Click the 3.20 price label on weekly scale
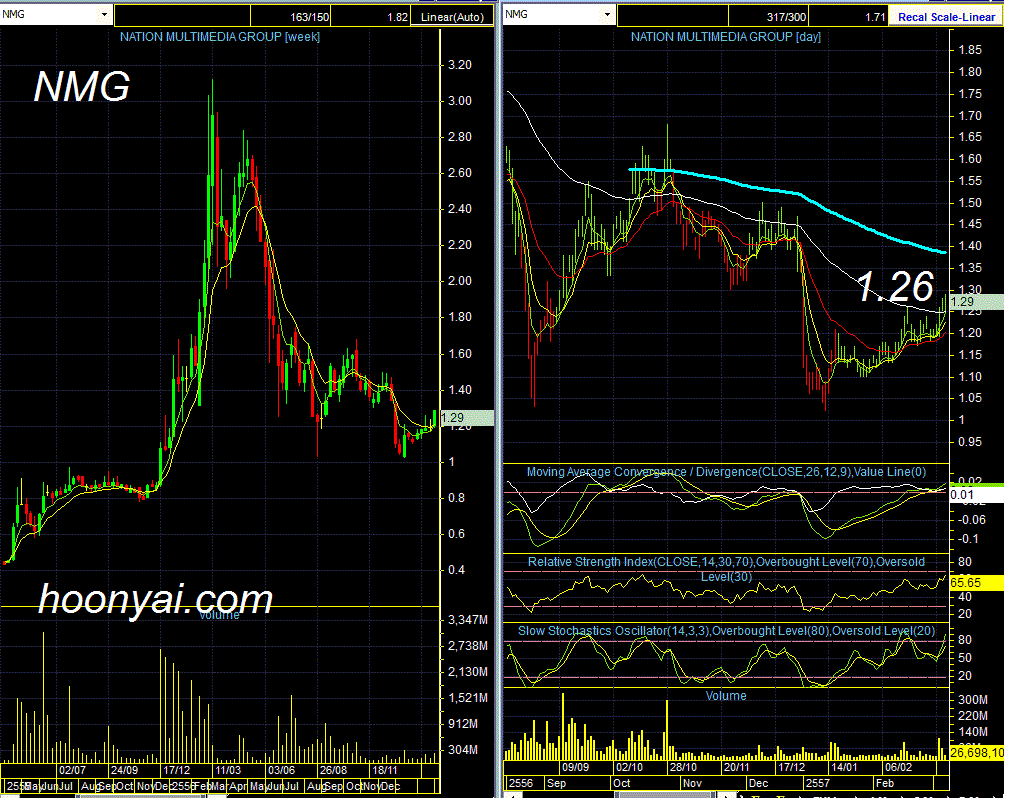This screenshot has height=798, width=1011. [x=460, y=64]
